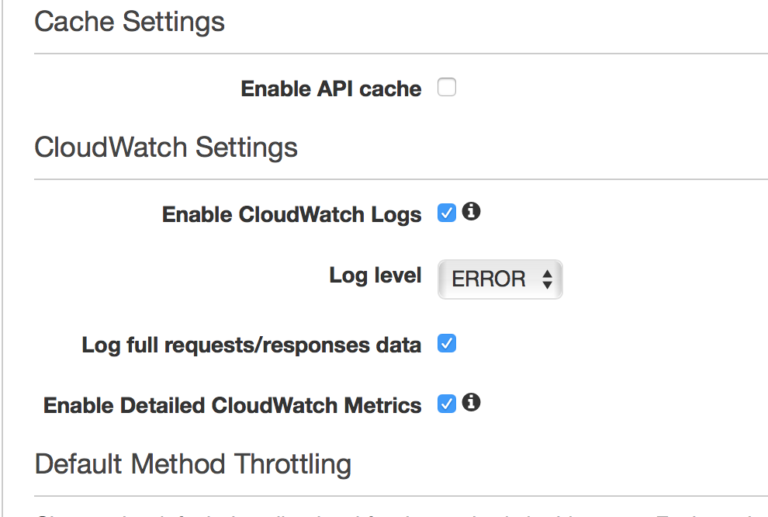The width and height of the screenshot is (768, 517).
Task: Click the Cache Settings section heading
Action: click(130, 22)
